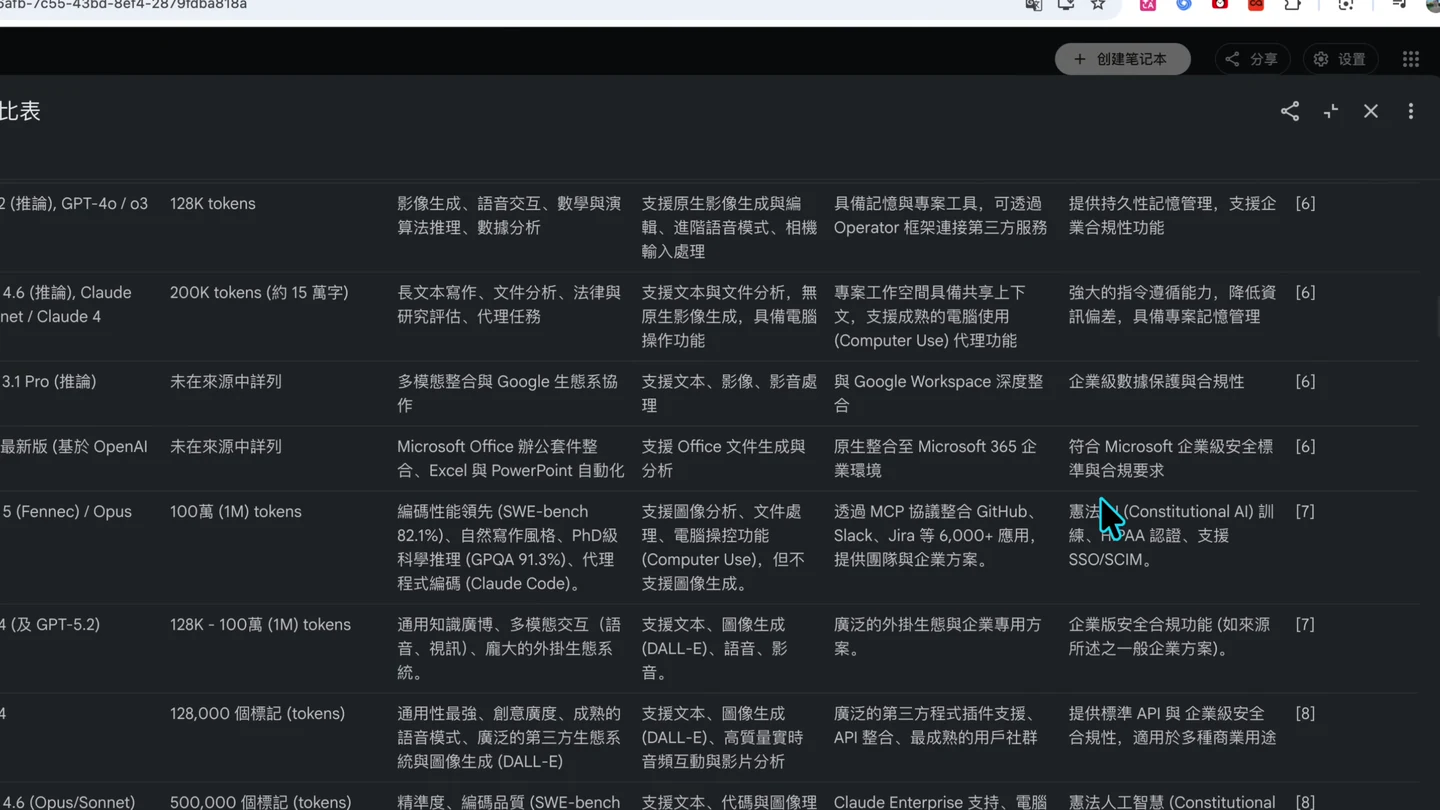Select the '500,000 個標記 (tokens)' cell
The image size is (1440, 810).
click(260, 802)
